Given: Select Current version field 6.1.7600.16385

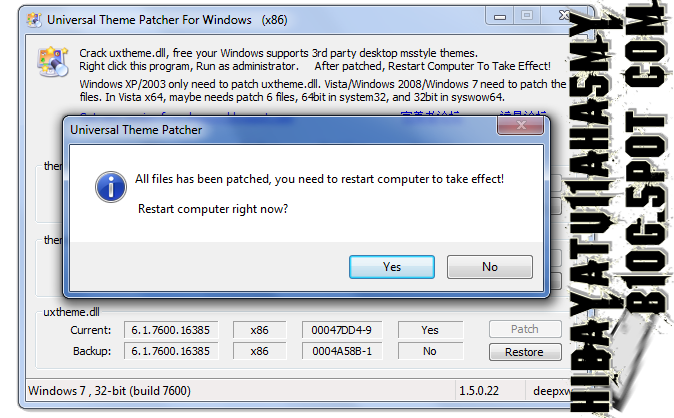Looking at the screenshot, I should [x=171, y=330].
